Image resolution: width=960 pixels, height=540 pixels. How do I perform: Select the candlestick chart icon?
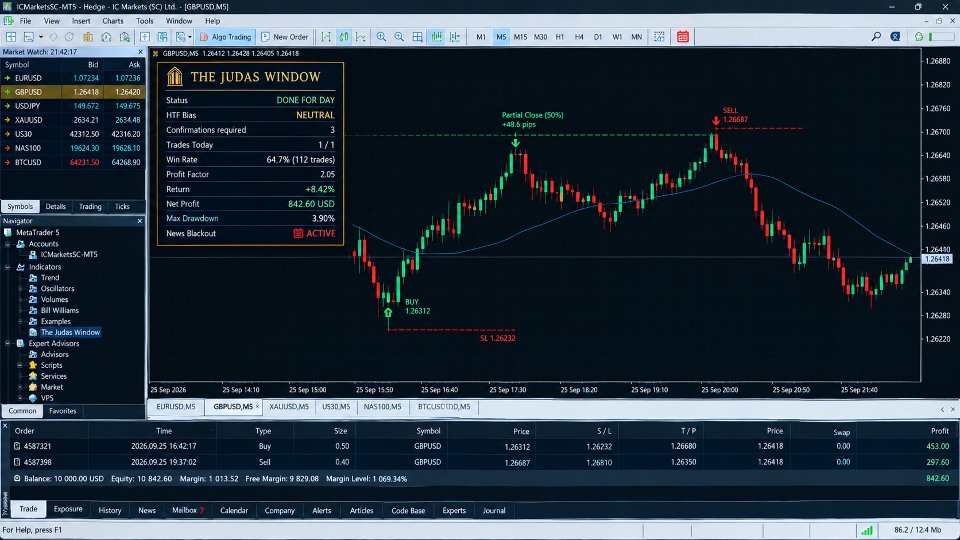[343, 37]
